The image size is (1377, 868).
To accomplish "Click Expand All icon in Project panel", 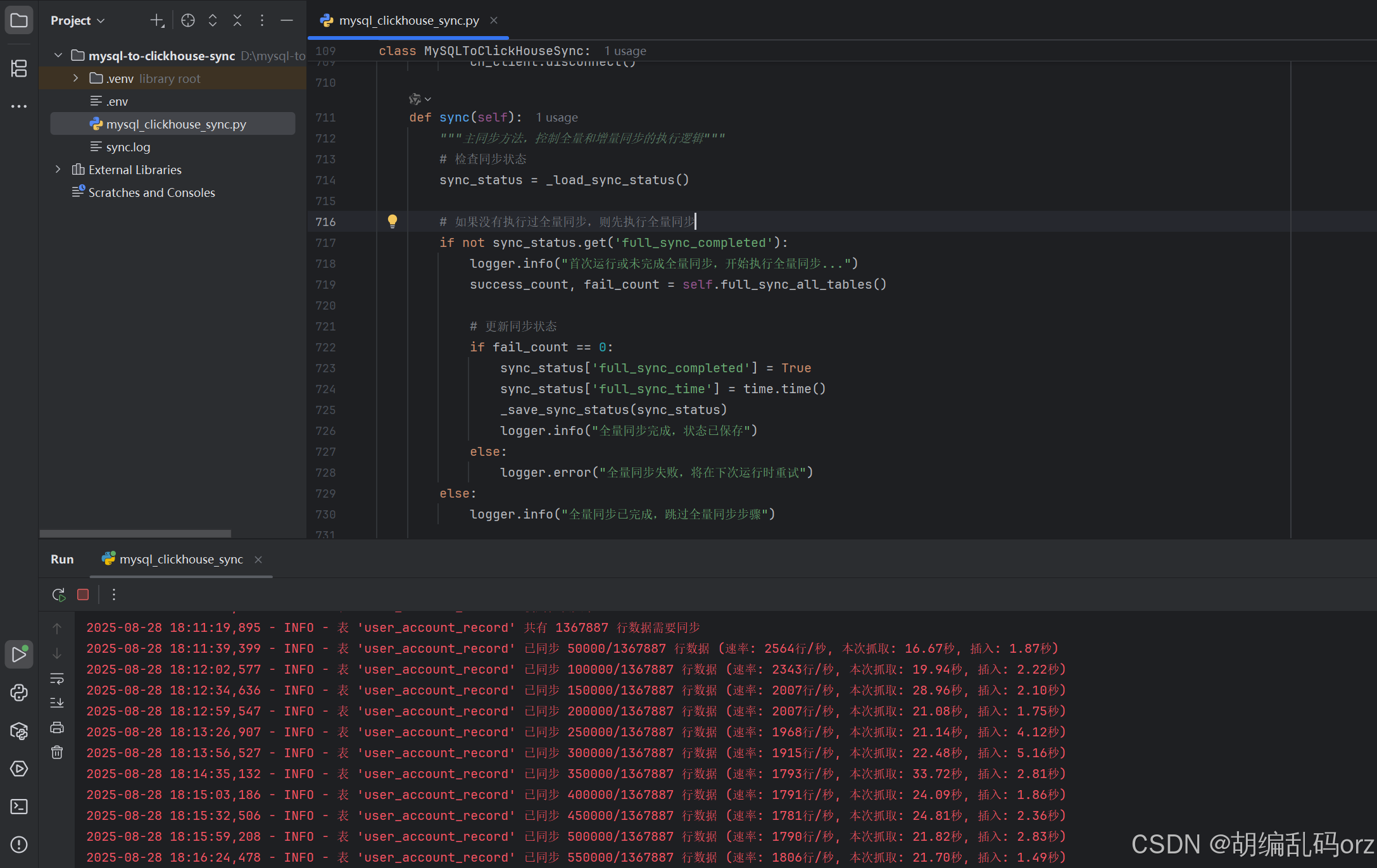I will [x=213, y=20].
